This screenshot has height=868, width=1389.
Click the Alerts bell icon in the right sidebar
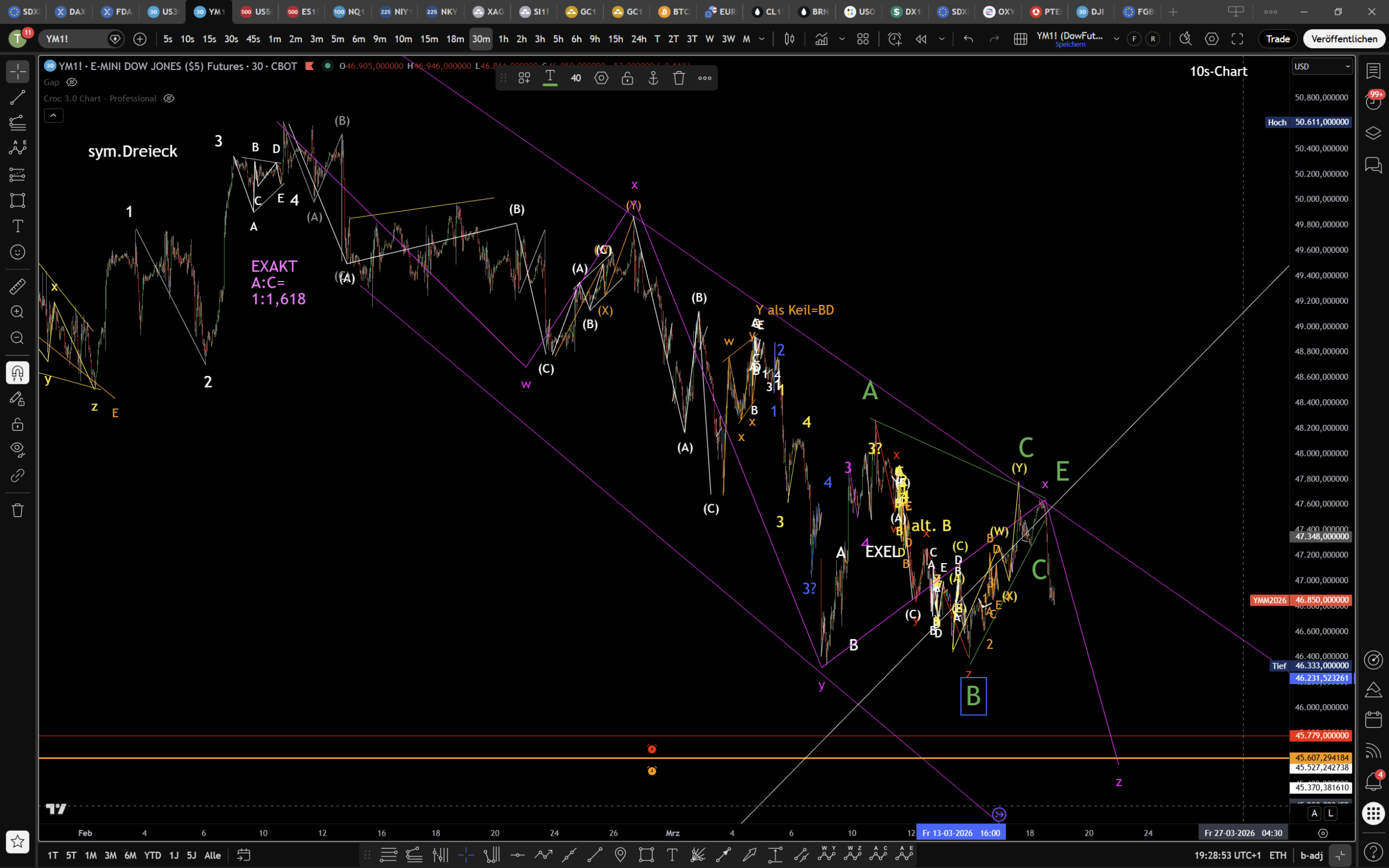point(1373,781)
